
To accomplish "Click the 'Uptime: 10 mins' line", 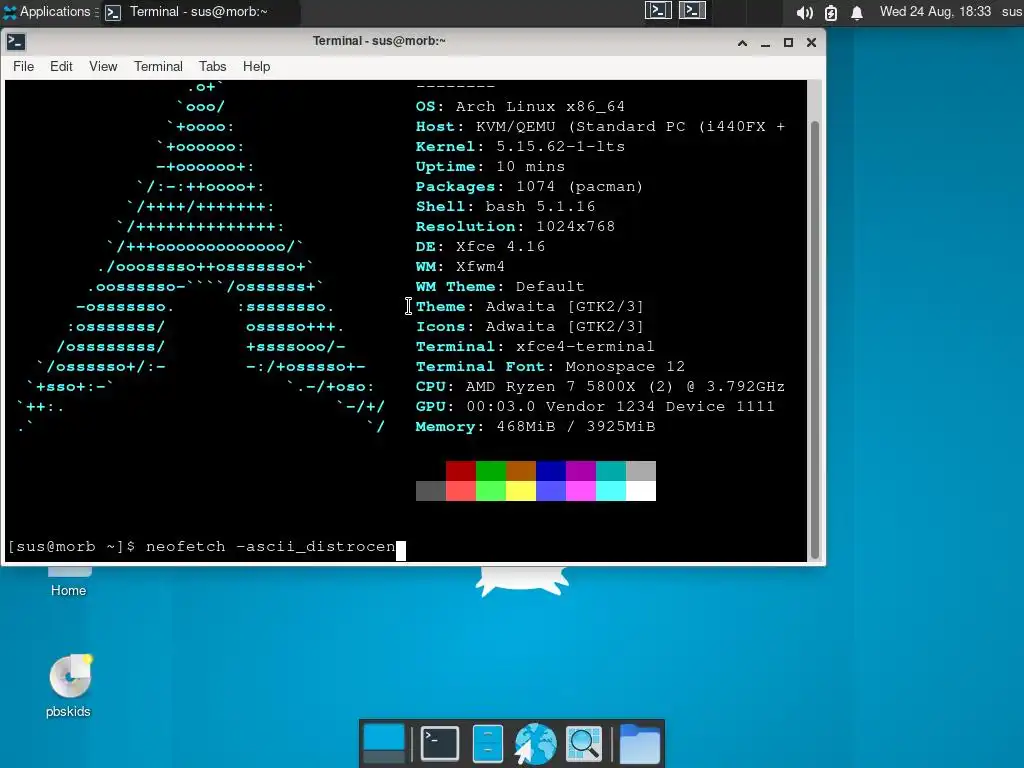I will click(x=490, y=167).
